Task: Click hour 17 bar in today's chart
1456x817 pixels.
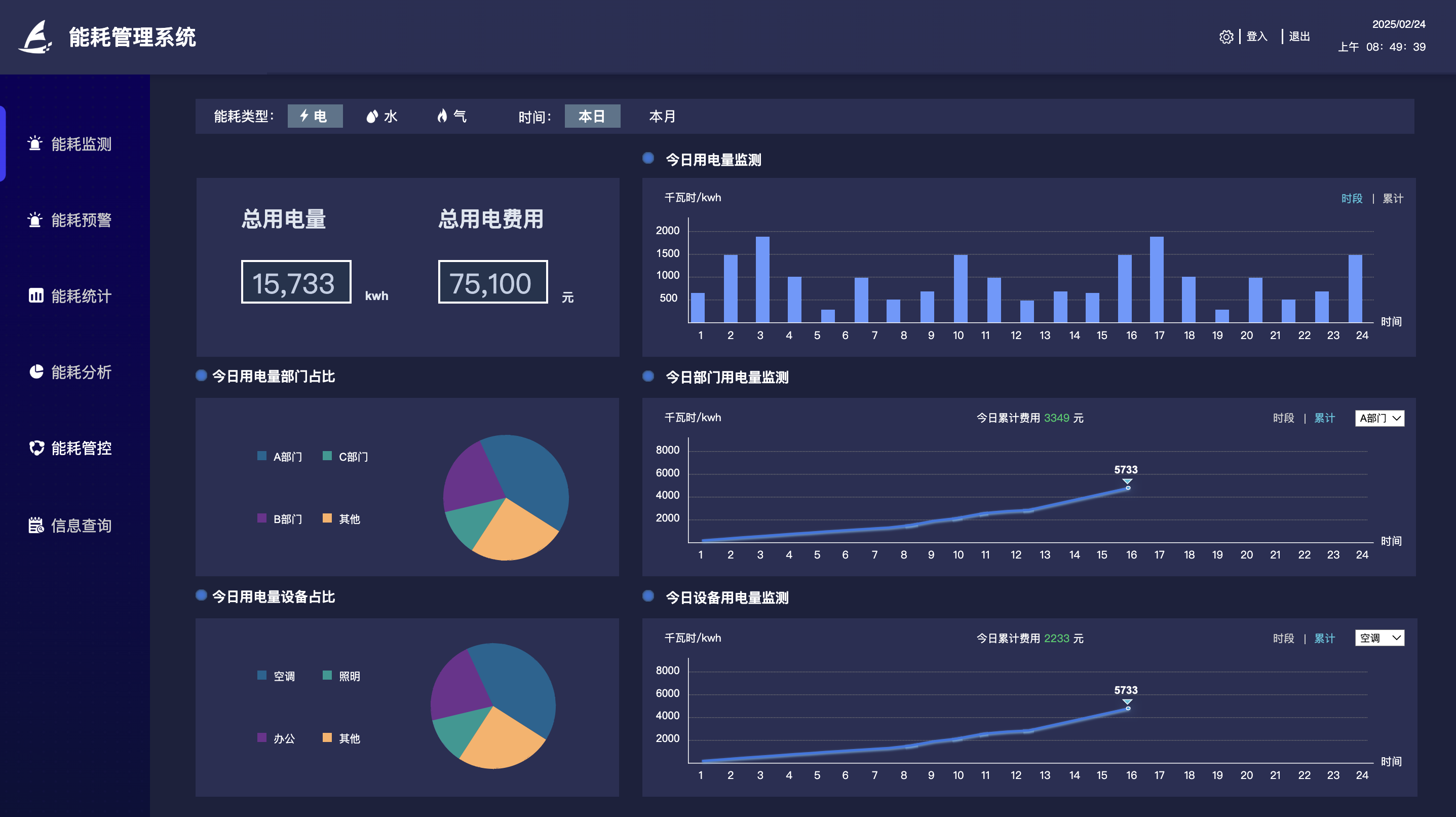Action: (1157, 279)
